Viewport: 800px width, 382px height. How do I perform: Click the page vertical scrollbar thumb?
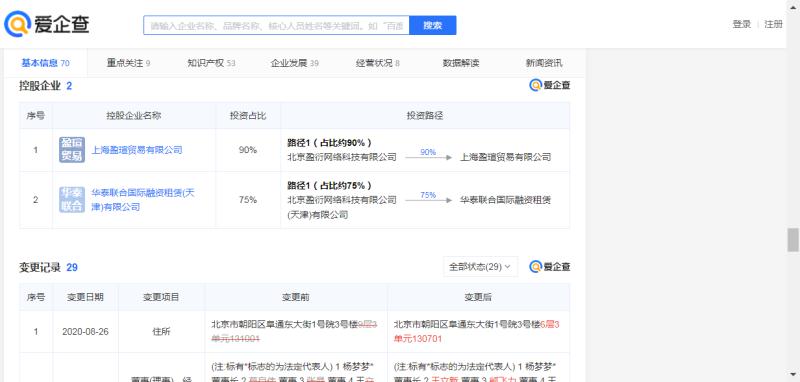click(x=793, y=240)
